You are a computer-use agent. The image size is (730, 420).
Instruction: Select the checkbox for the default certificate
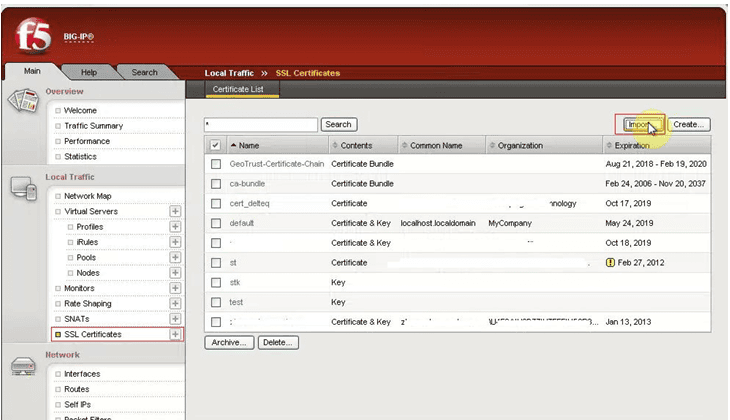click(x=215, y=223)
